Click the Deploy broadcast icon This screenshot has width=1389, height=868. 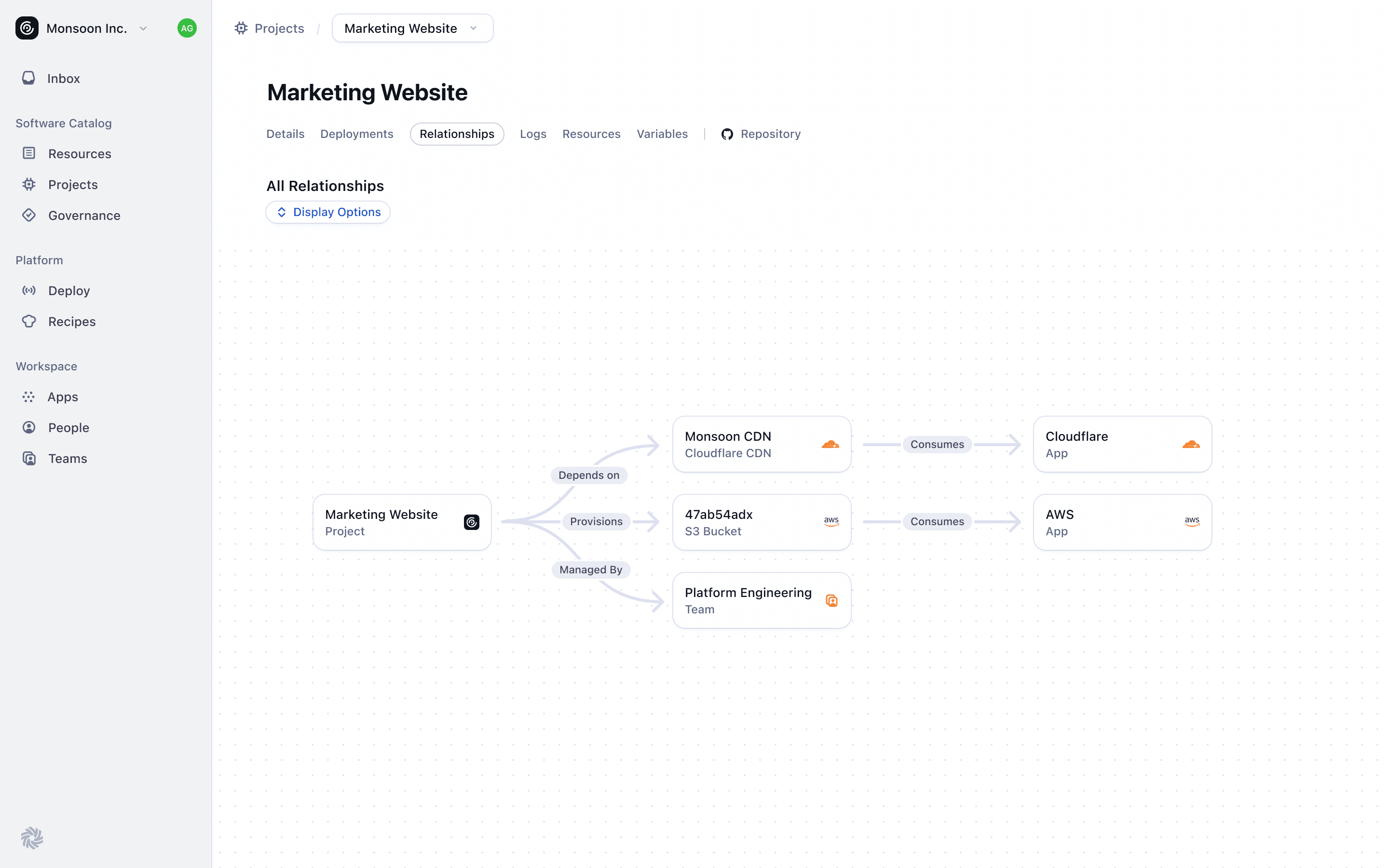coord(29,290)
